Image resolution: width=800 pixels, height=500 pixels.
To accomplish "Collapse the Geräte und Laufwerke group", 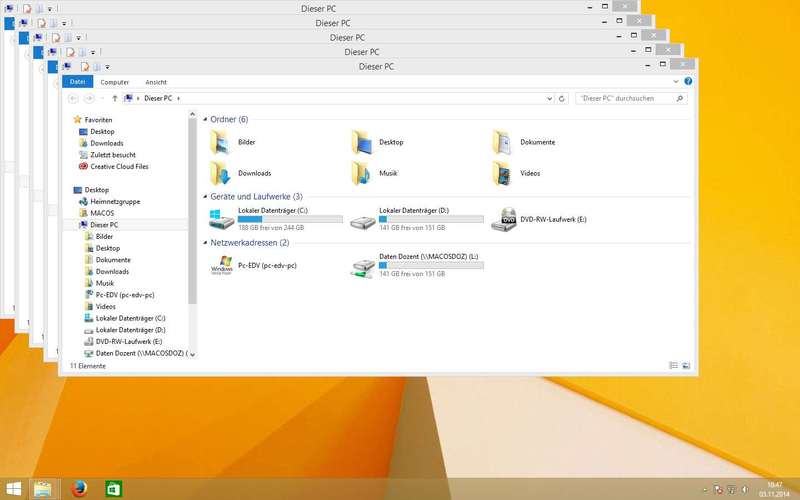I will [x=206, y=197].
